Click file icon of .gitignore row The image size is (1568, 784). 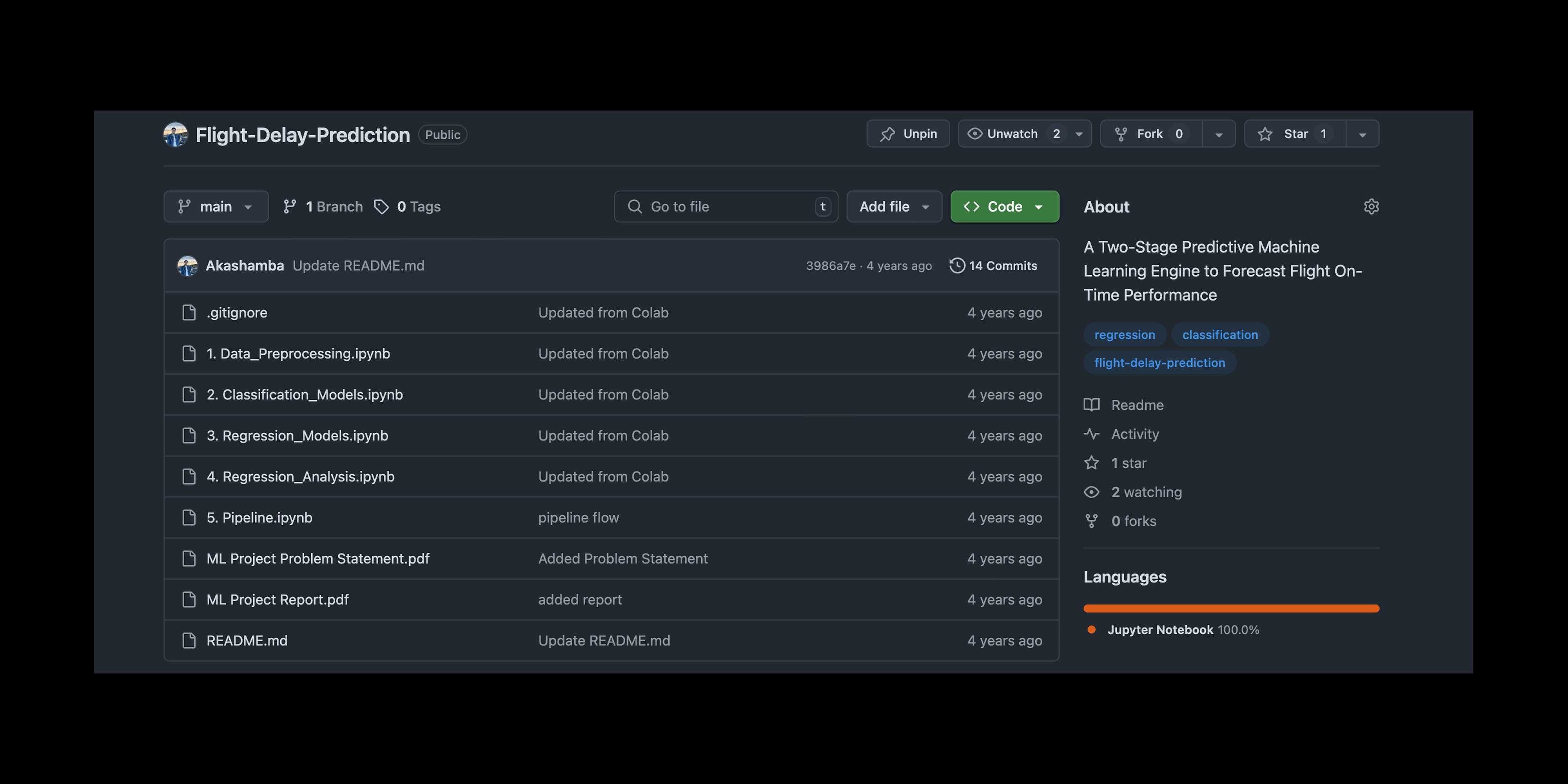pyautogui.click(x=189, y=312)
